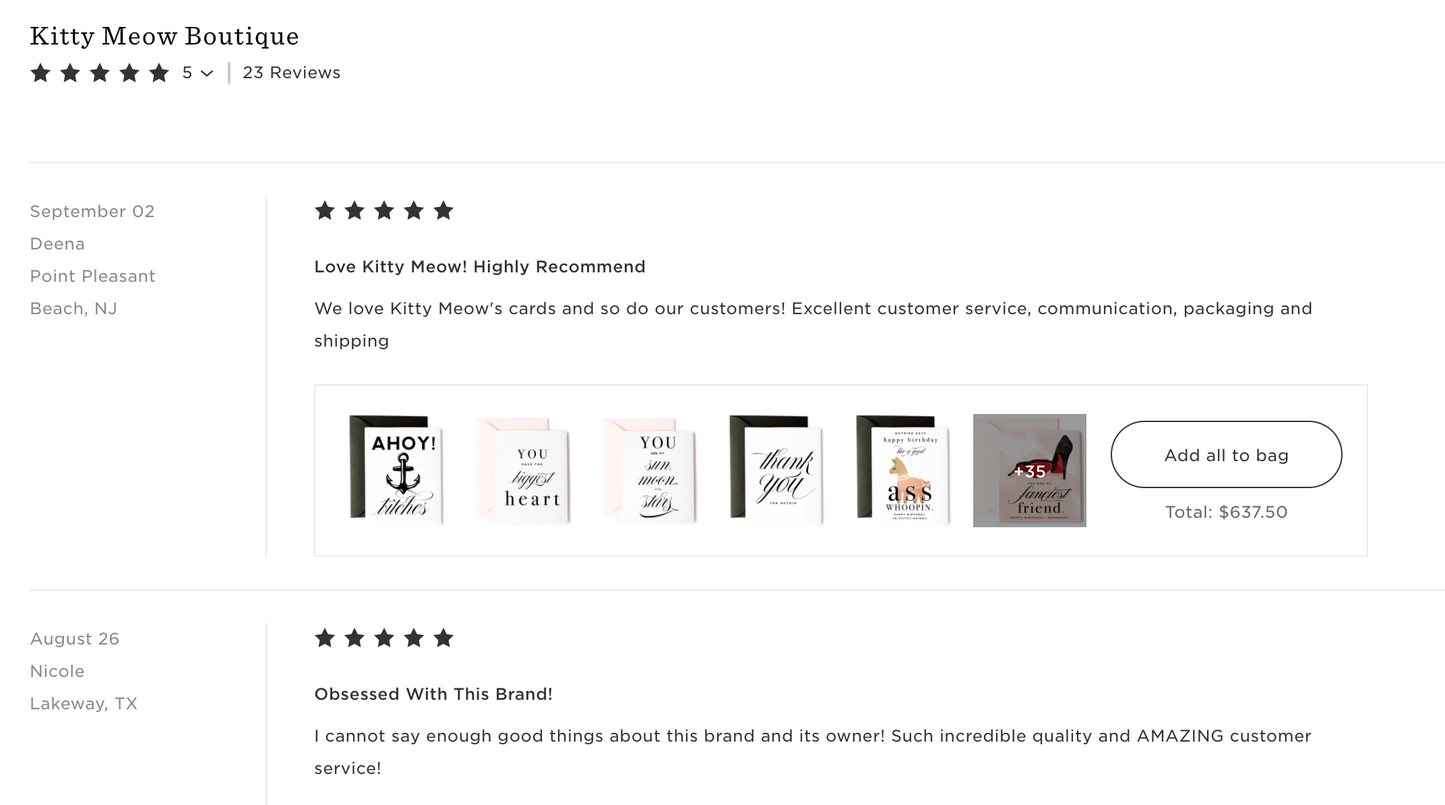Click reviewer name 'Nicole'
The image size is (1445, 805).
click(57, 671)
